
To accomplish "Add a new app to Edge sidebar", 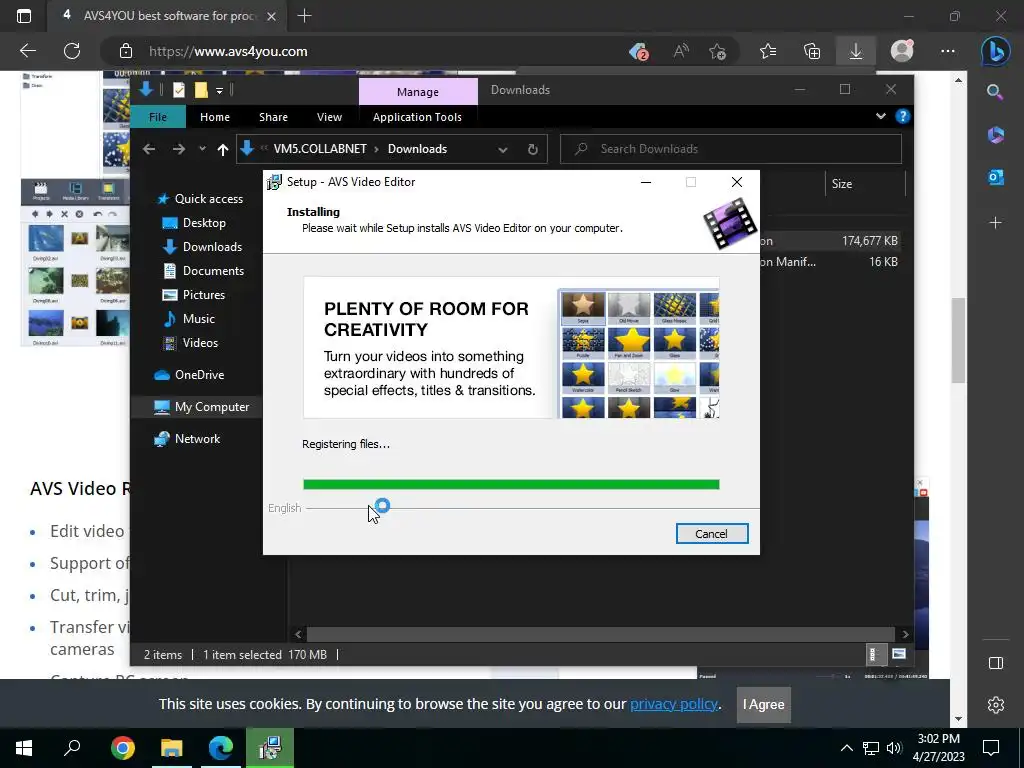I will pyautogui.click(x=995, y=223).
